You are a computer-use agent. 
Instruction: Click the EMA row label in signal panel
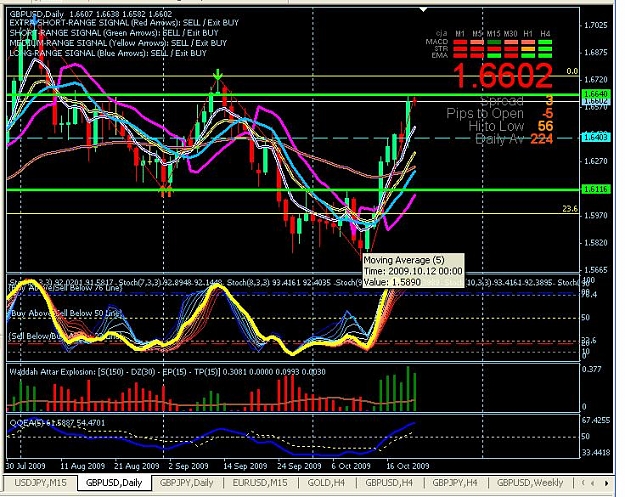pos(440,55)
